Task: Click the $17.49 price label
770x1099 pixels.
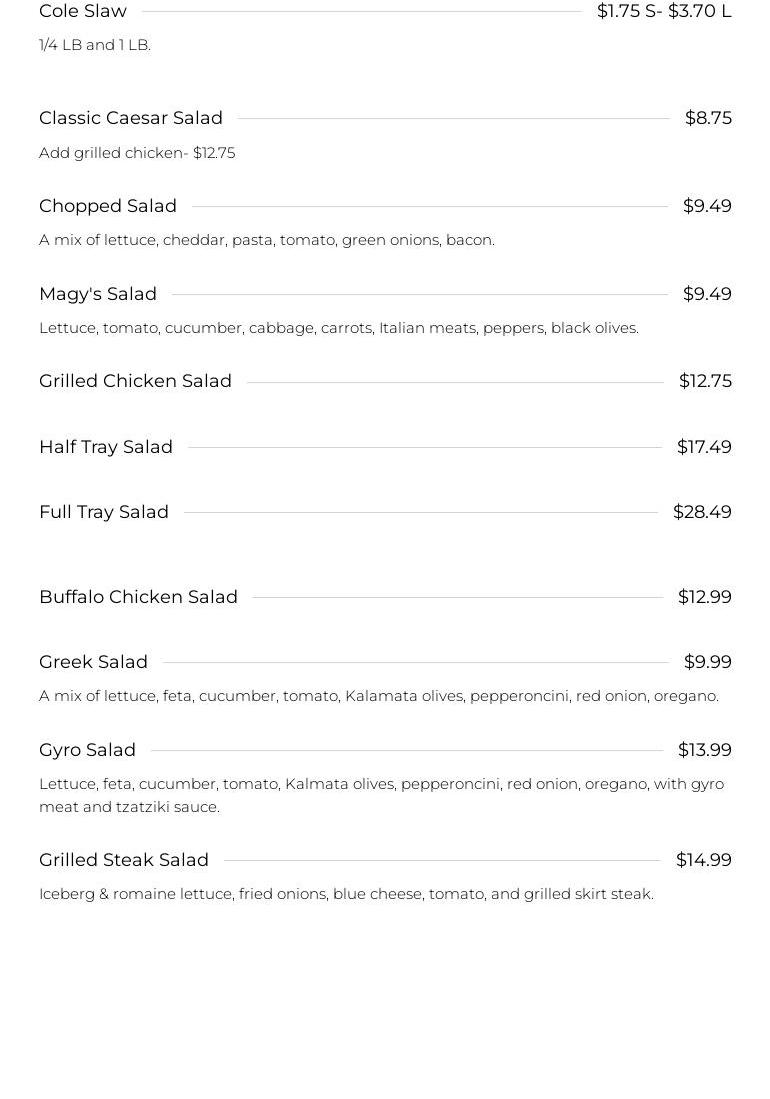Action: [704, 447]
